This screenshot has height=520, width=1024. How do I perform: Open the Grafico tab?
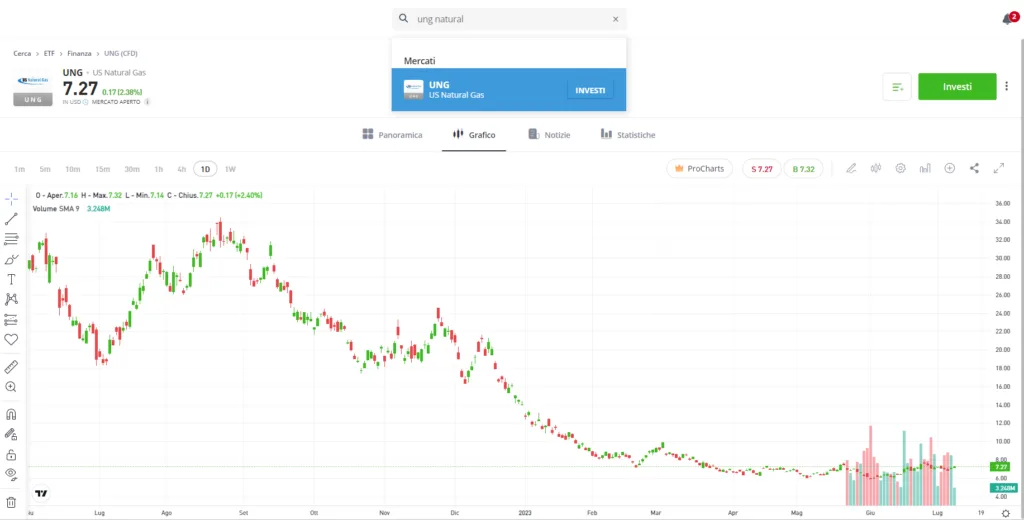pyautogui.click(x=474, y=135)
